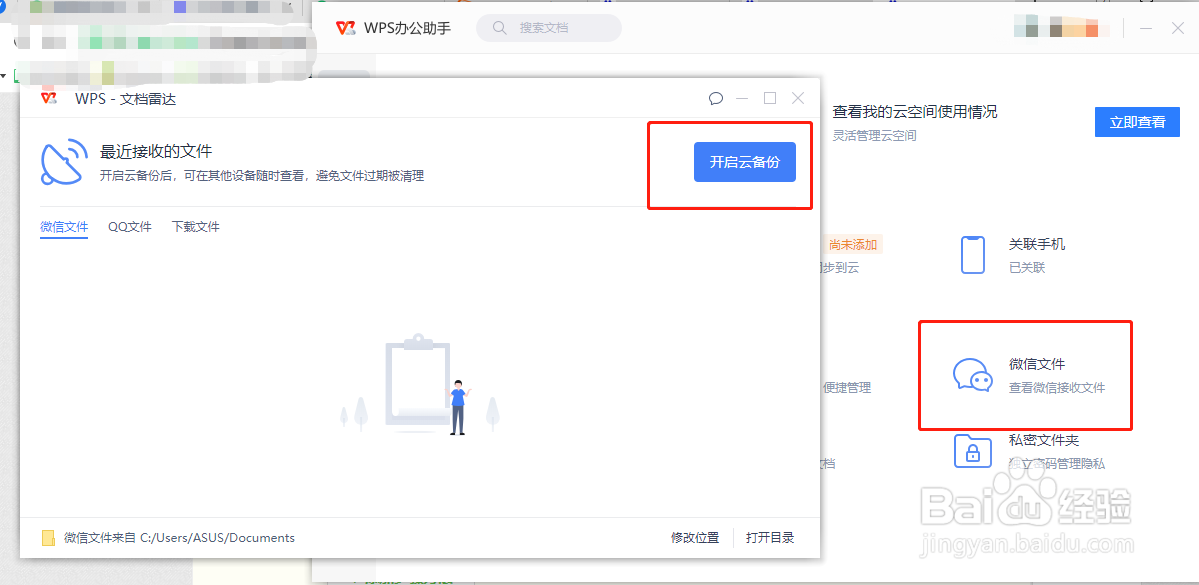Click 查看微信接收文件 description text
This screenshot has width=1199, height=585.
[x=1057, y=388]
